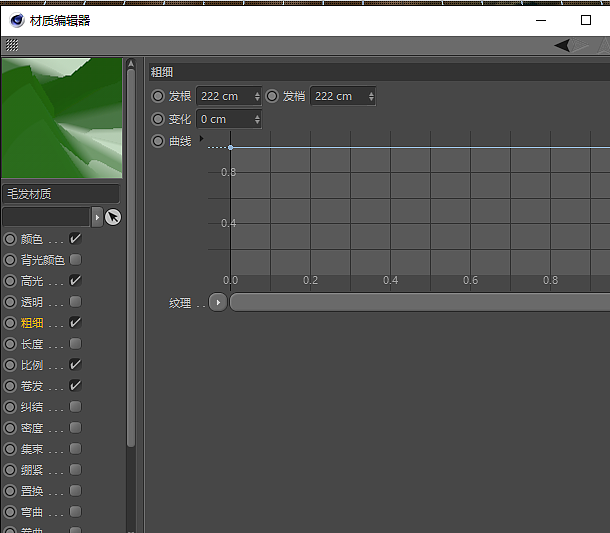This screenshot has width=610, height=533.
Task: Enable the 背光颜色 channel checkbox
Action: [75, 259]
